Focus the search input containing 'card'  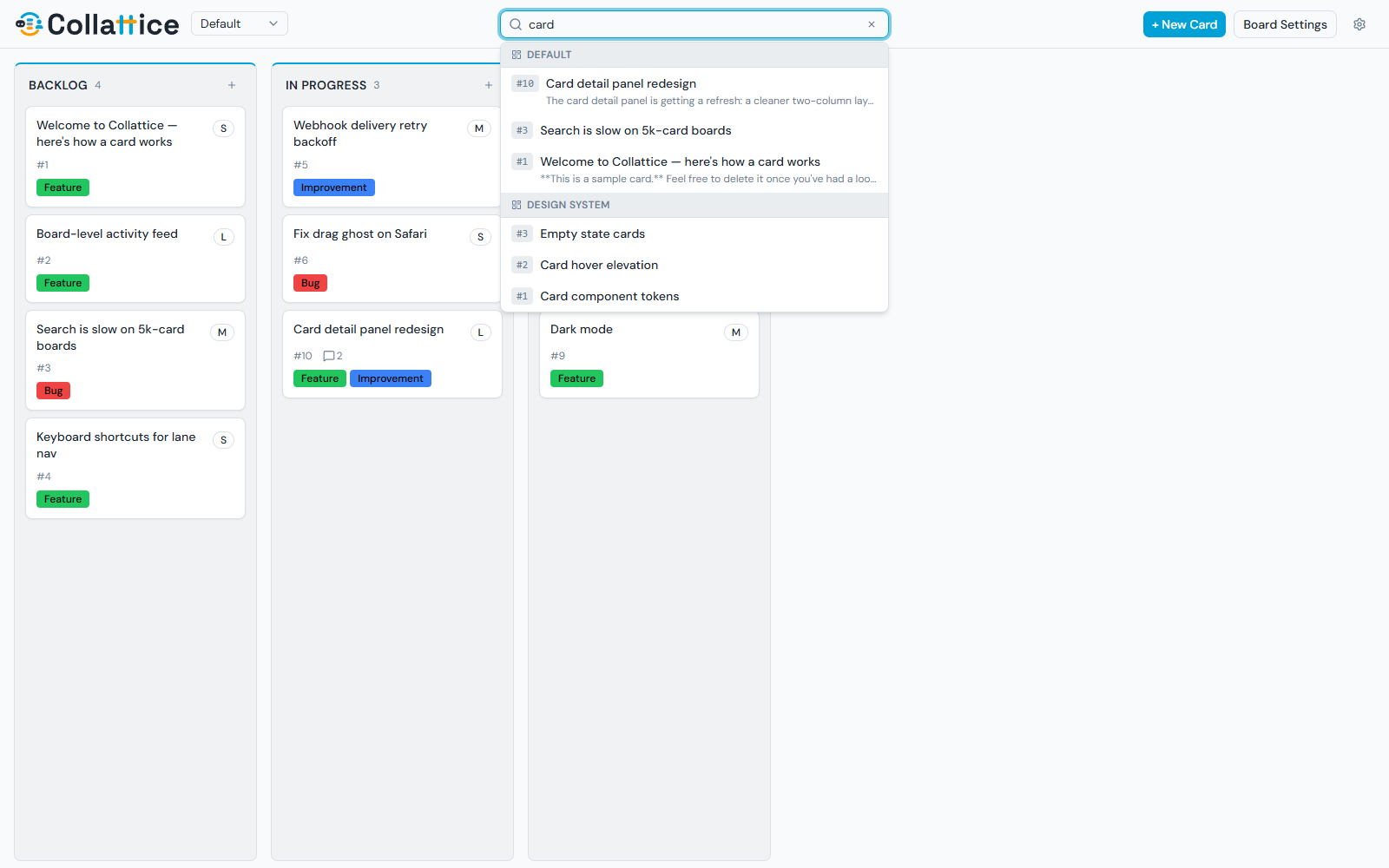[694, 24]
